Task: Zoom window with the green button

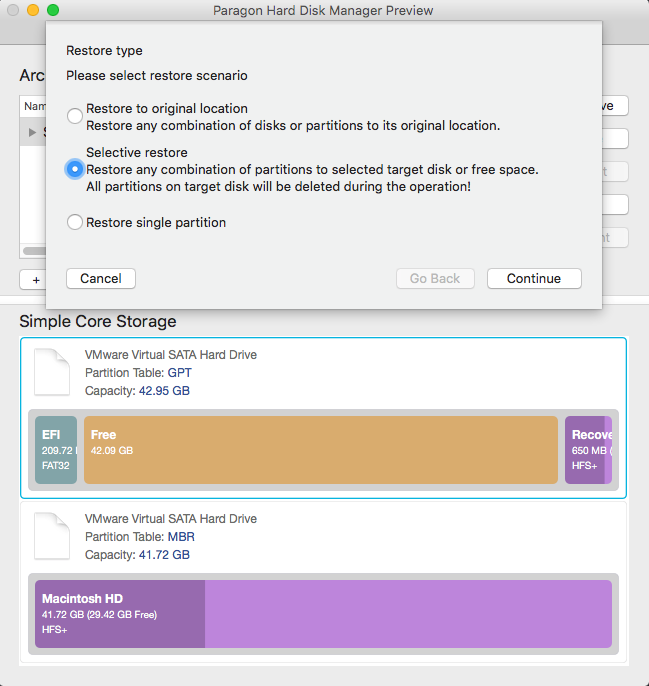Action: (x=53, y=10)
